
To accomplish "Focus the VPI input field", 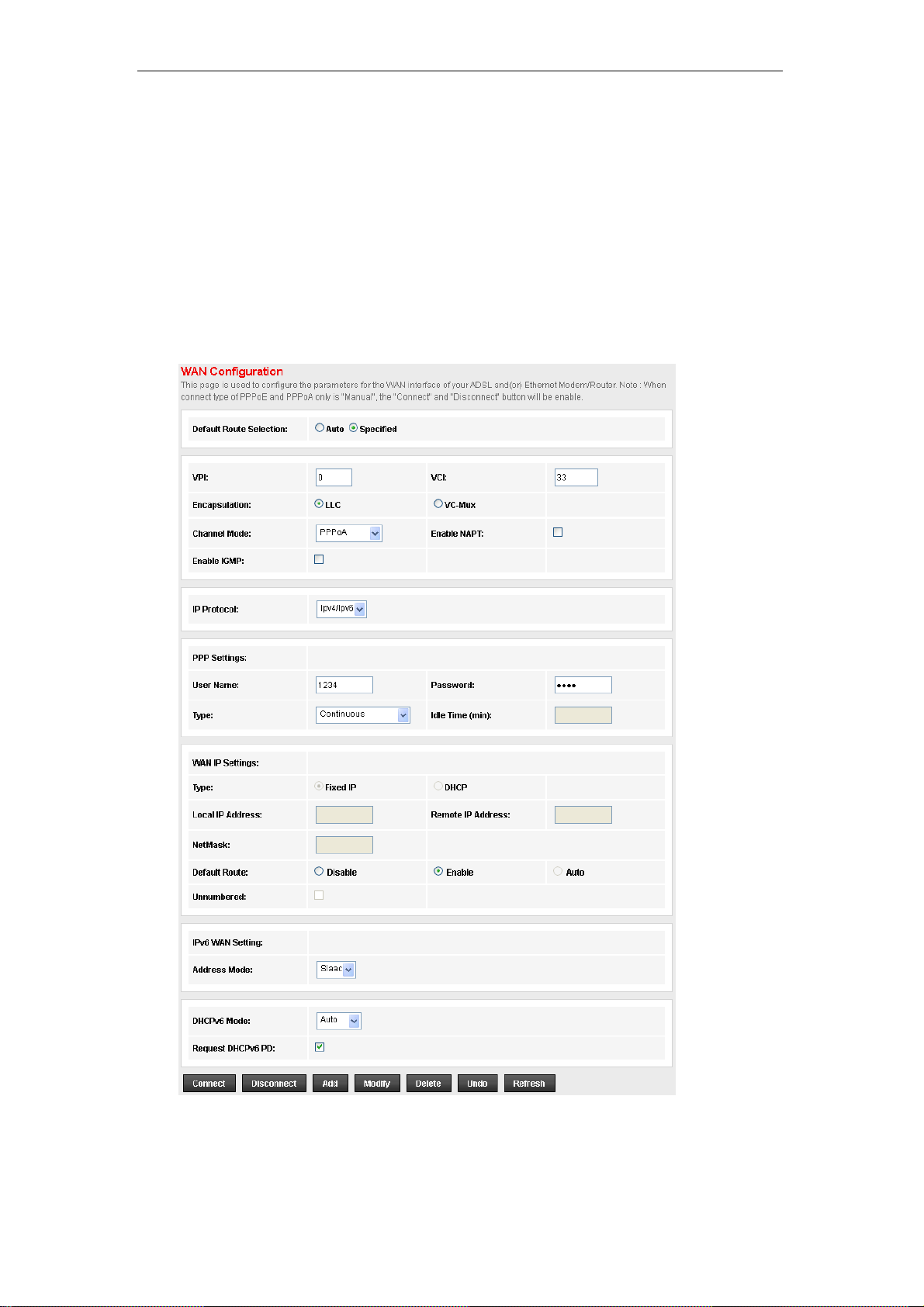I will (334, 477).
